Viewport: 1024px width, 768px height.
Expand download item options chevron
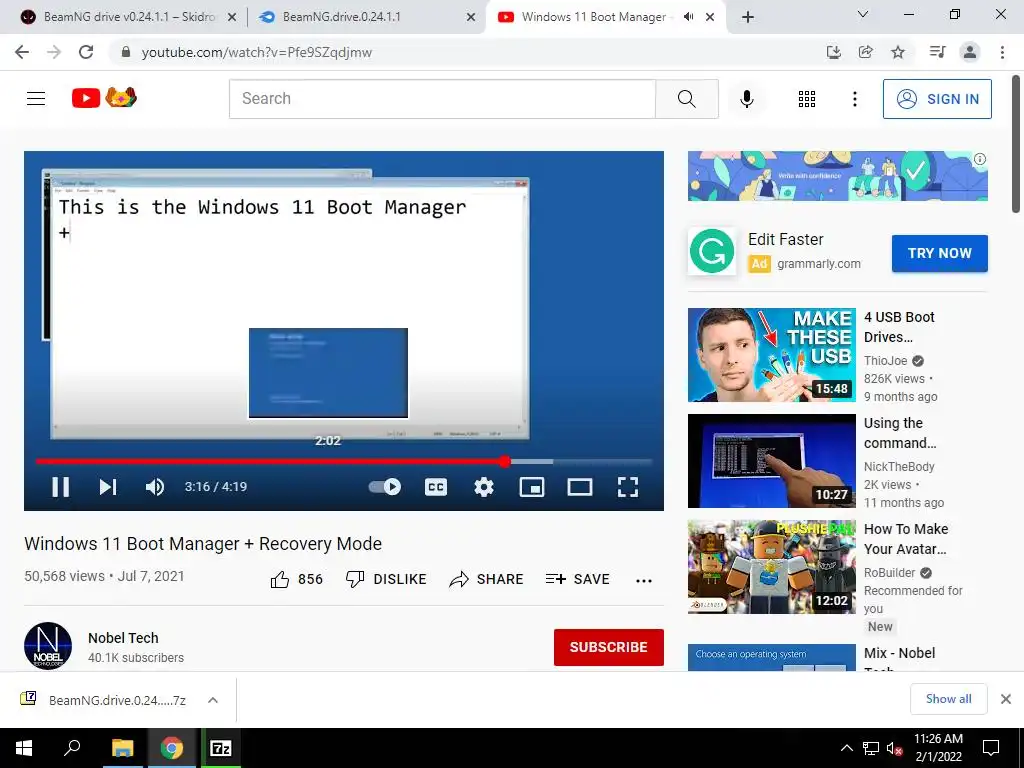pyautogui.click(x=213, y=700)
